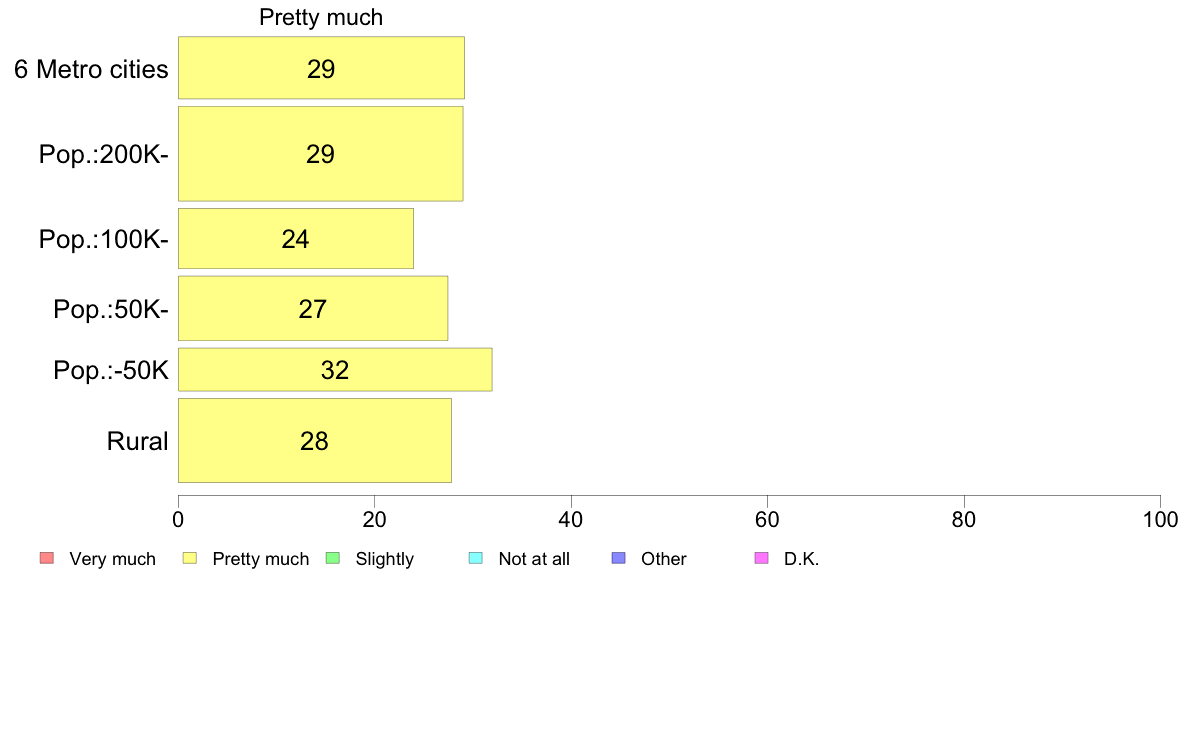Screen dimensions: 1188x736
Task: Click the Rural row label
Action: 137,441
